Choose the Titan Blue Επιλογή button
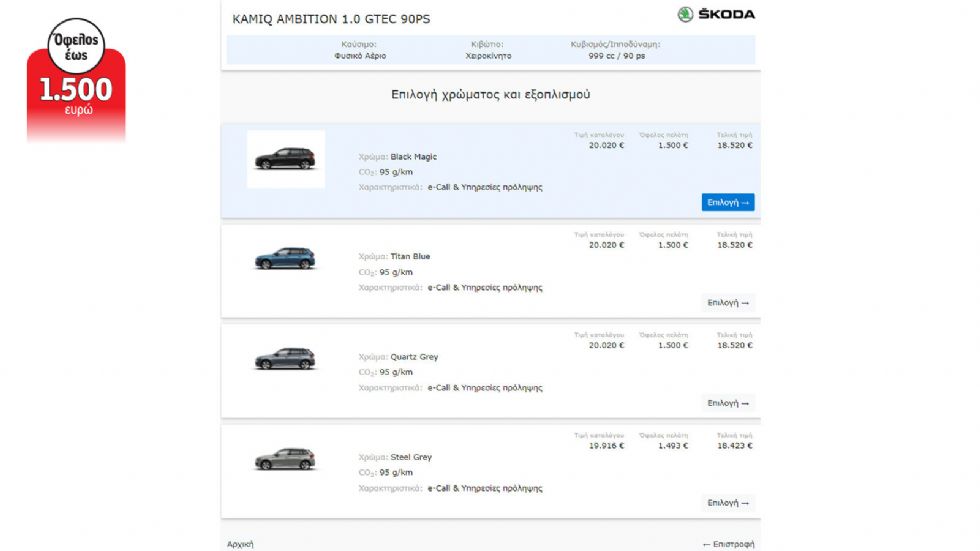 (x=728, y=303)
